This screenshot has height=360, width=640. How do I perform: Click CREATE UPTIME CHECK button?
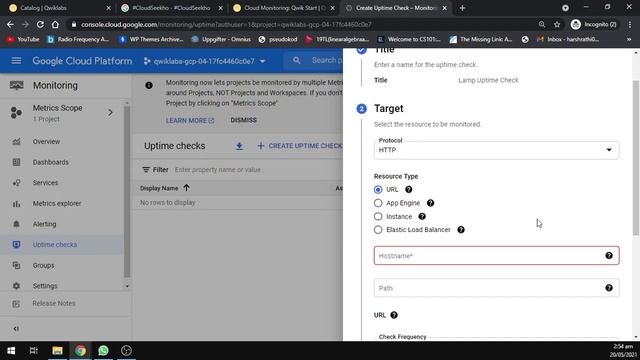click(x=300, y=146)
